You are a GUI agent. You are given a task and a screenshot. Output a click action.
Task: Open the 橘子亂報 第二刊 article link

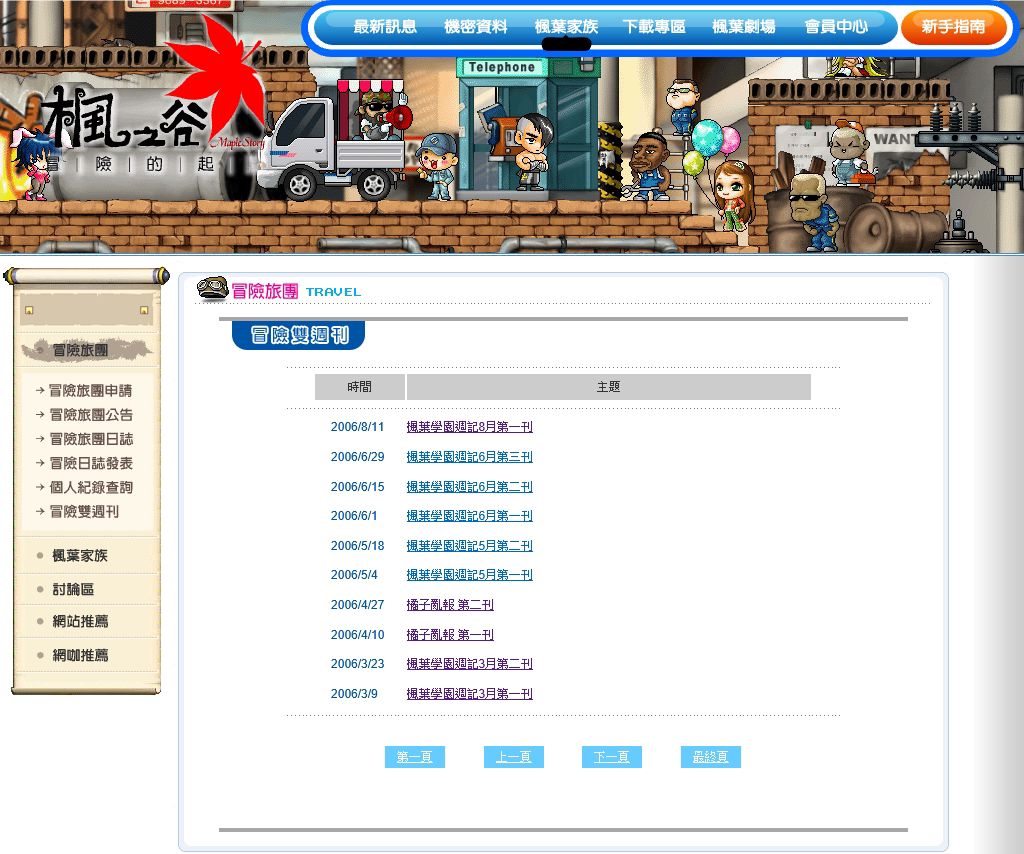pyautogui.click(x=449, y=605)
